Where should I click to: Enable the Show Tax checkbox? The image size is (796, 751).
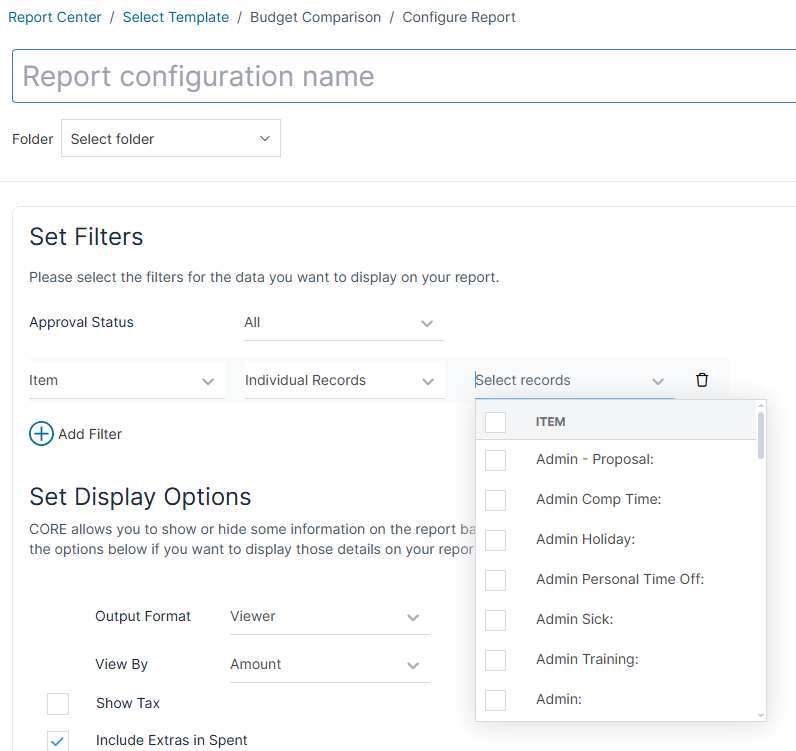[58, 704]
